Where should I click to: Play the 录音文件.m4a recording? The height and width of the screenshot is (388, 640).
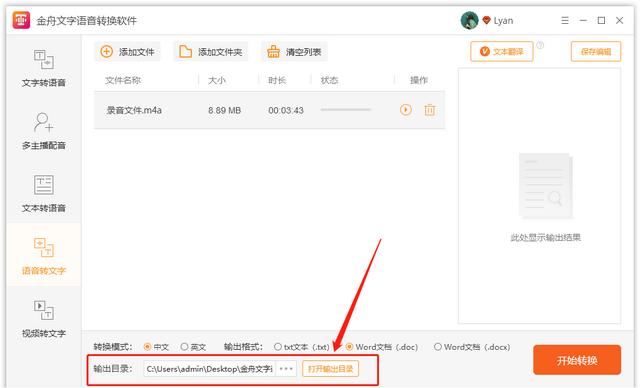pyautogui.click(x=405, y=110)
